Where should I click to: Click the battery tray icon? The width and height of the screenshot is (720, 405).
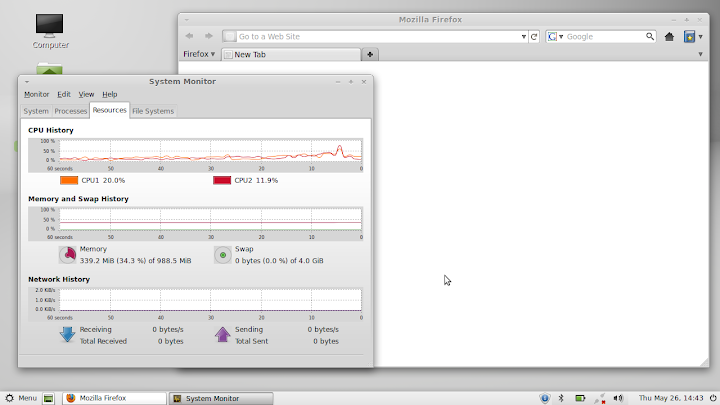pos(580,398)
